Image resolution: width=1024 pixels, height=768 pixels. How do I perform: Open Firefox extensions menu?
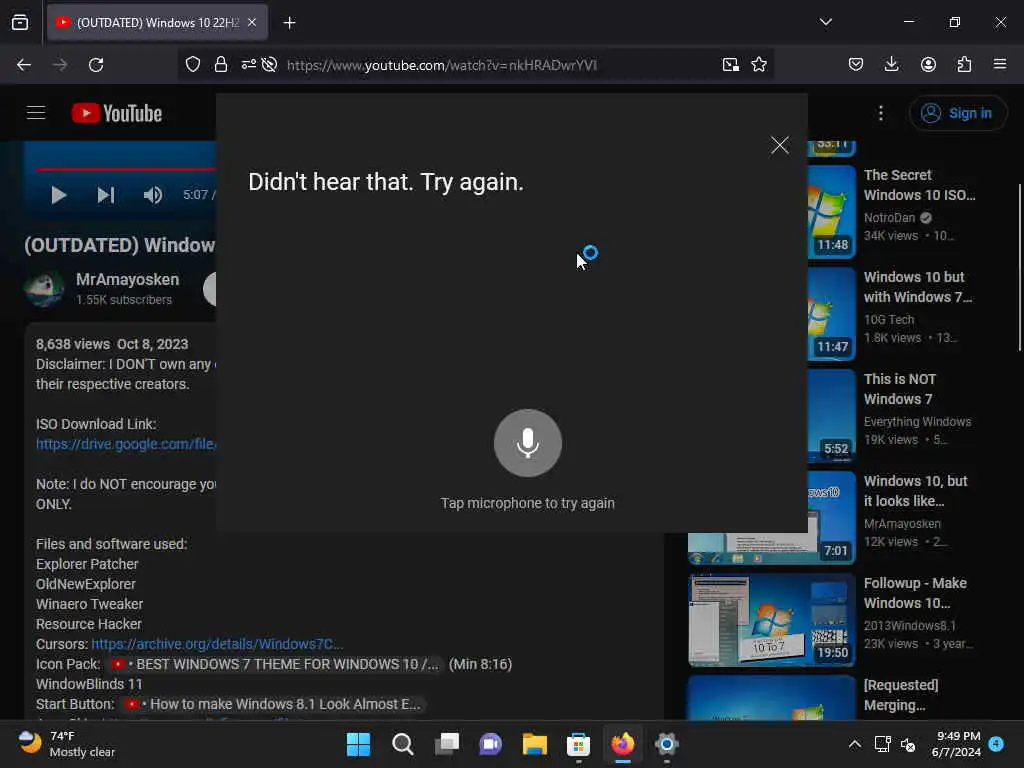pos(964,65)
